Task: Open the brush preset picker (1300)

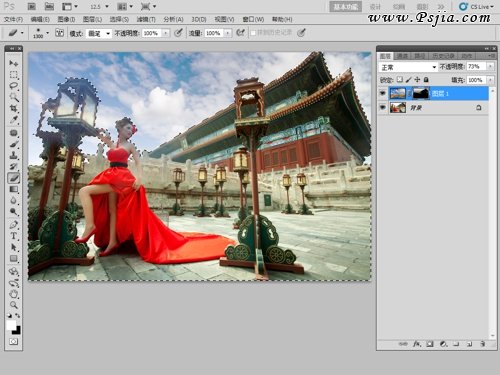Action: tap(41, 33)
